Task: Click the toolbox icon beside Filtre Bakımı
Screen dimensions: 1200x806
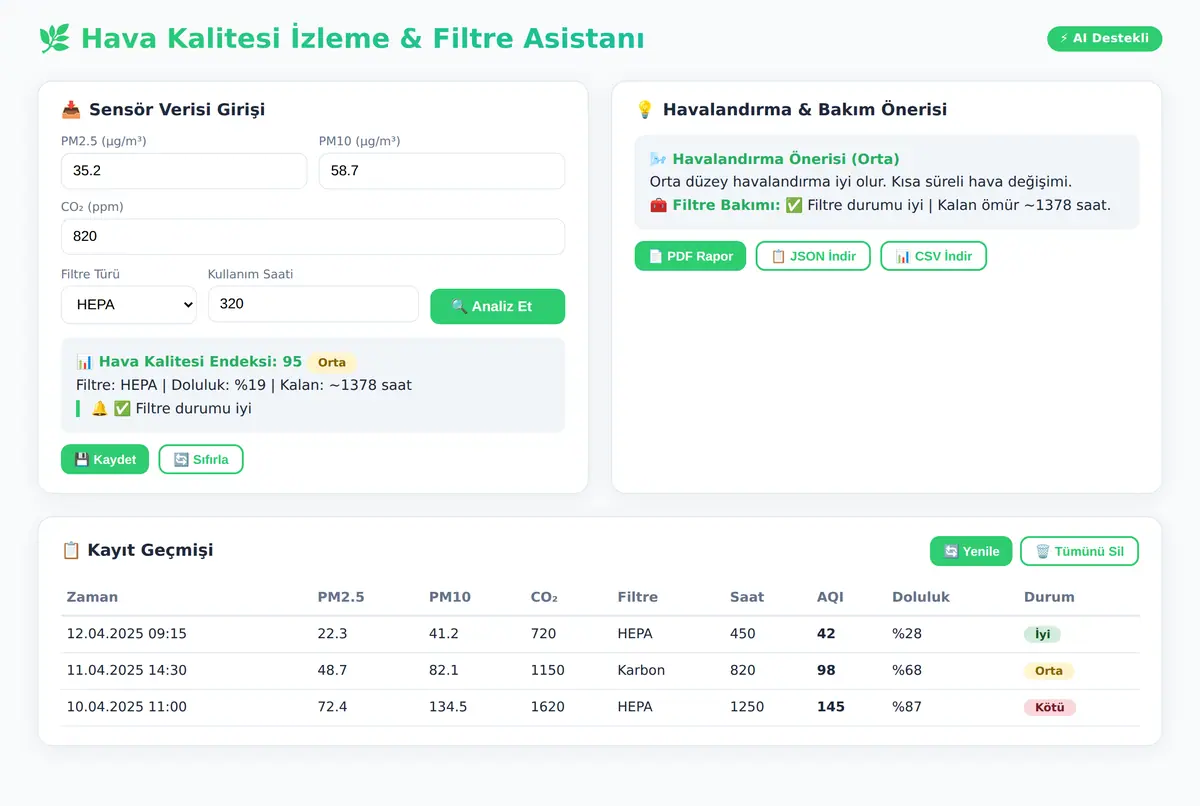Action: click(658, 205)
